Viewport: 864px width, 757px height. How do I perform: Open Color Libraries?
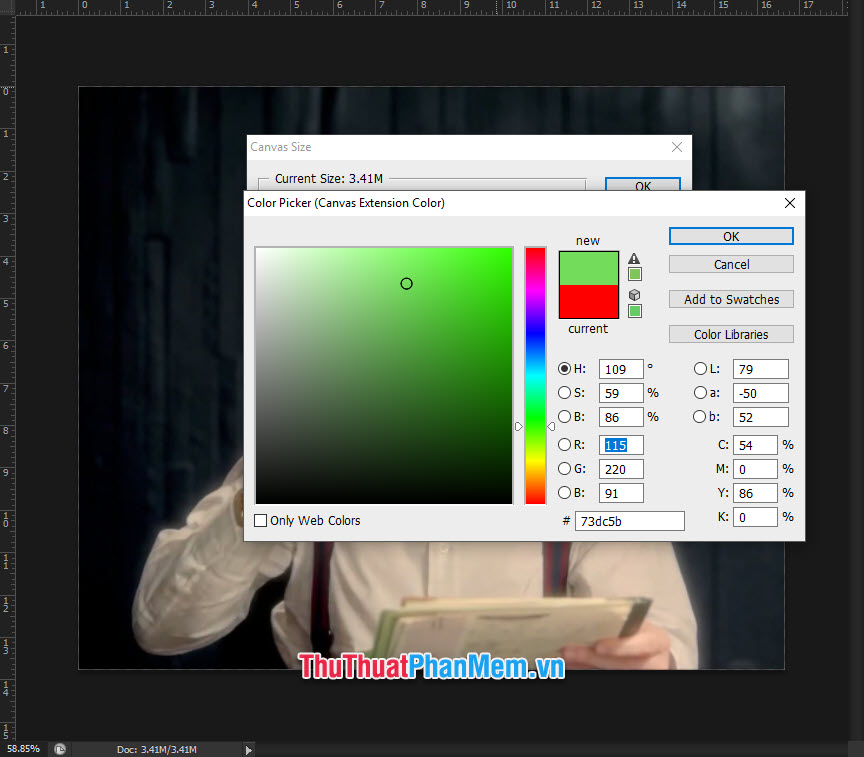point(731,334)
